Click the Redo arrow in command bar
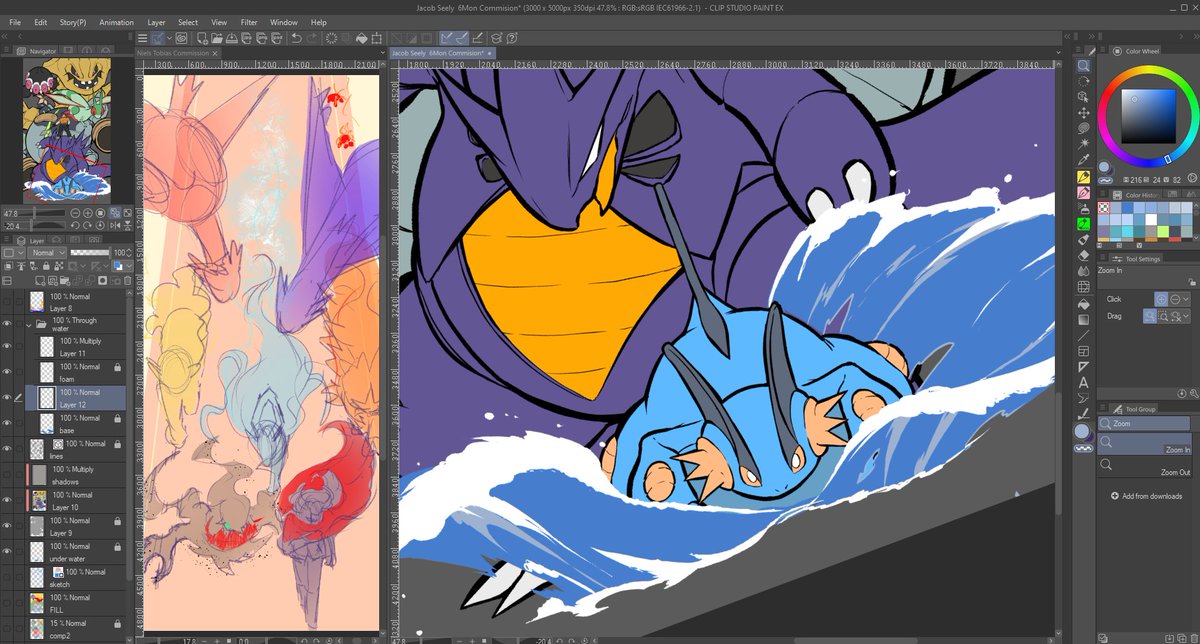This screenshot has height=644, width=1200. tap(313, 38)
